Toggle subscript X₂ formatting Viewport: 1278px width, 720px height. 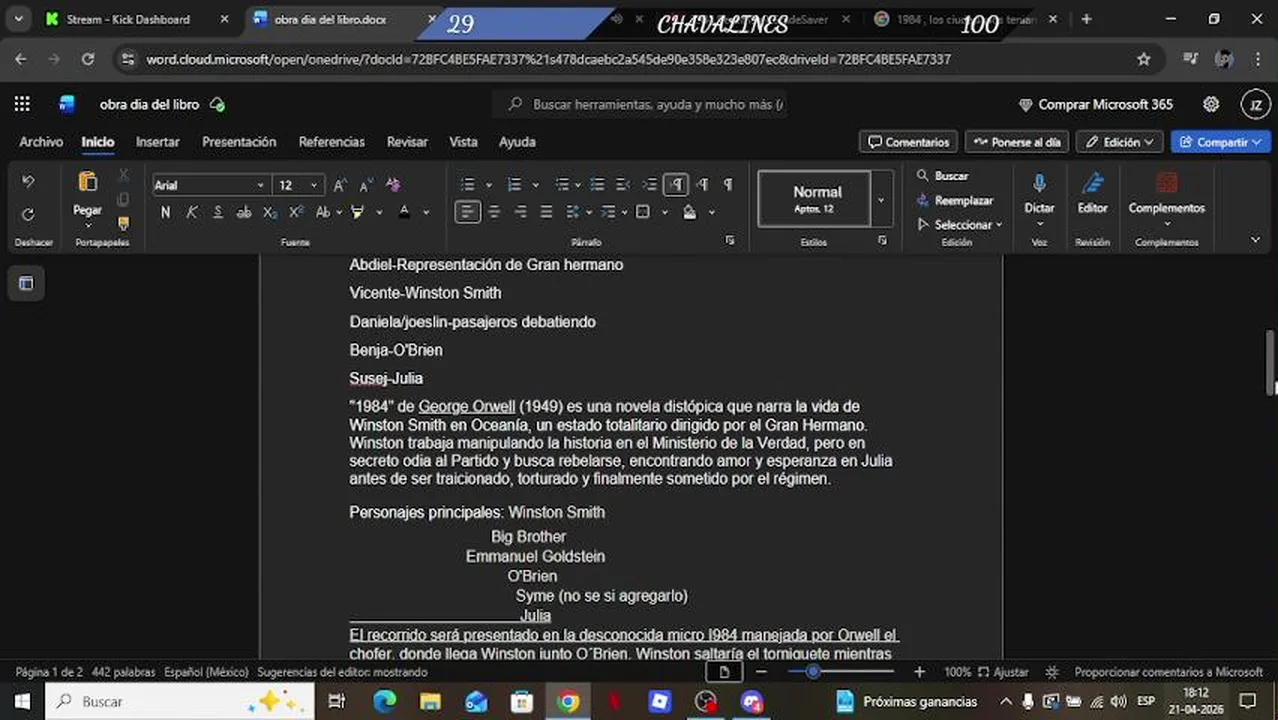point(270,212)
